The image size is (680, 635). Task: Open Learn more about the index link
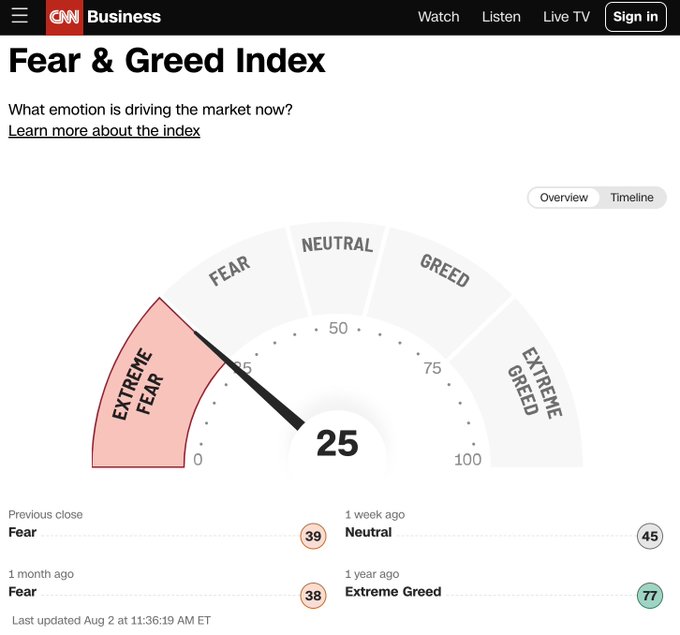coord(104,131)
